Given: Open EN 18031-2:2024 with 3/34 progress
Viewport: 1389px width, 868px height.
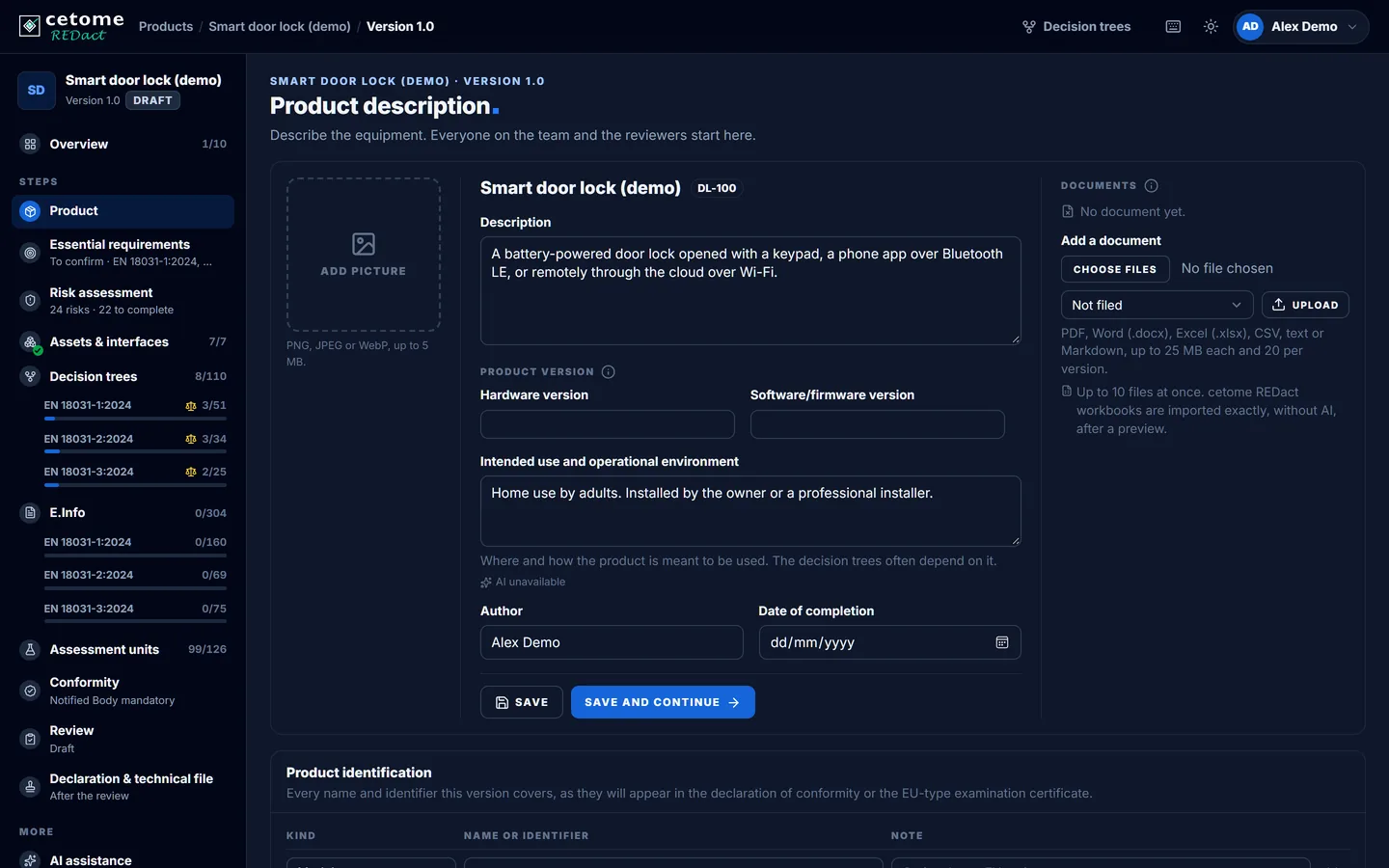Looking at the screenshot, I should coord(135,443).
